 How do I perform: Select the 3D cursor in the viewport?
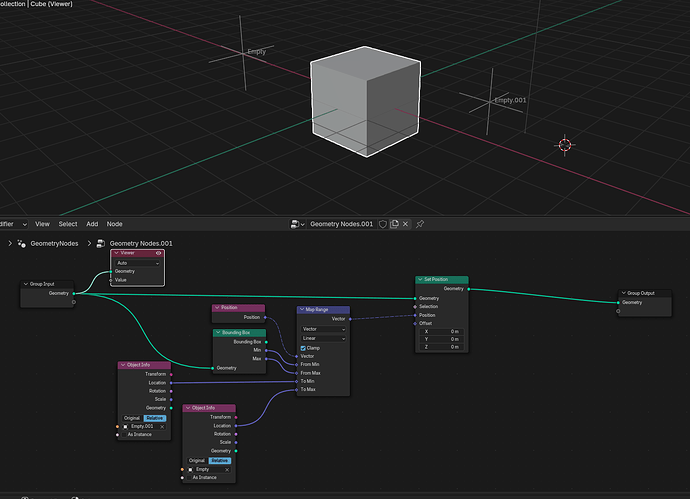565,145
